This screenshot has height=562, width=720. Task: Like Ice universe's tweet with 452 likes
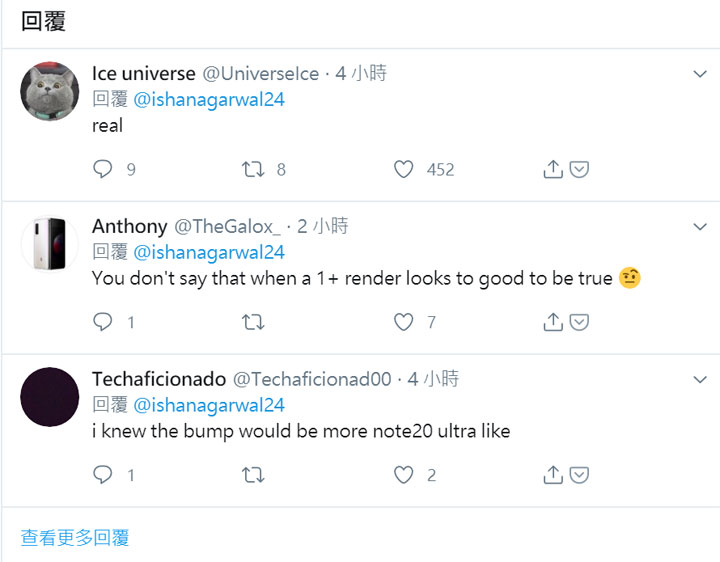[403, 170]
